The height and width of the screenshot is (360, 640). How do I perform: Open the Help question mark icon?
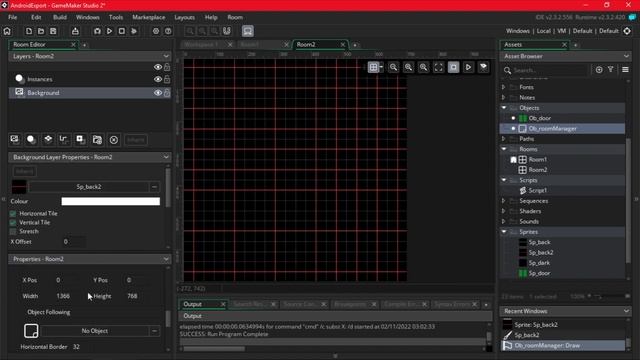(x=168, y=31)
